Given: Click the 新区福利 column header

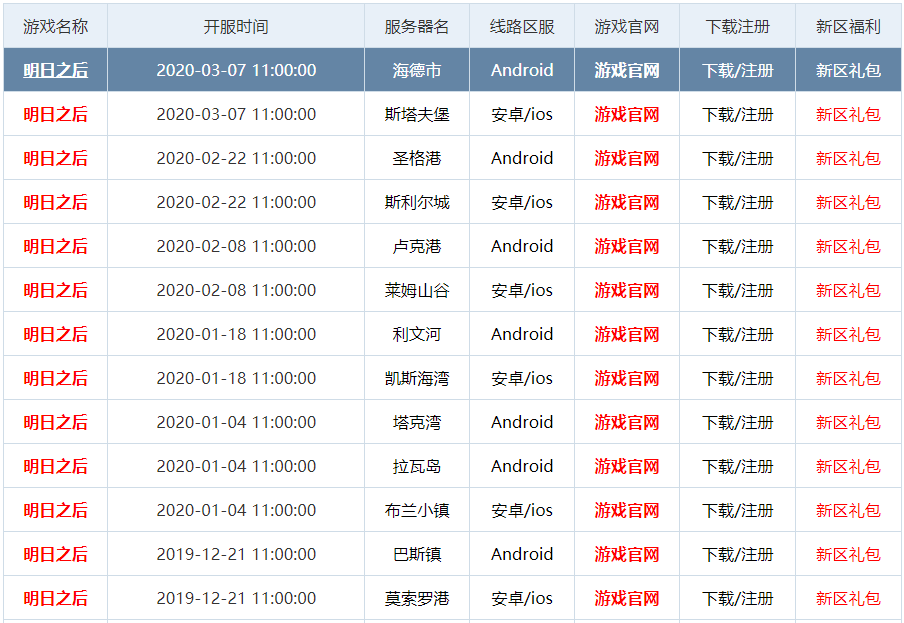Looking at the screenshot, I should 848,26.
